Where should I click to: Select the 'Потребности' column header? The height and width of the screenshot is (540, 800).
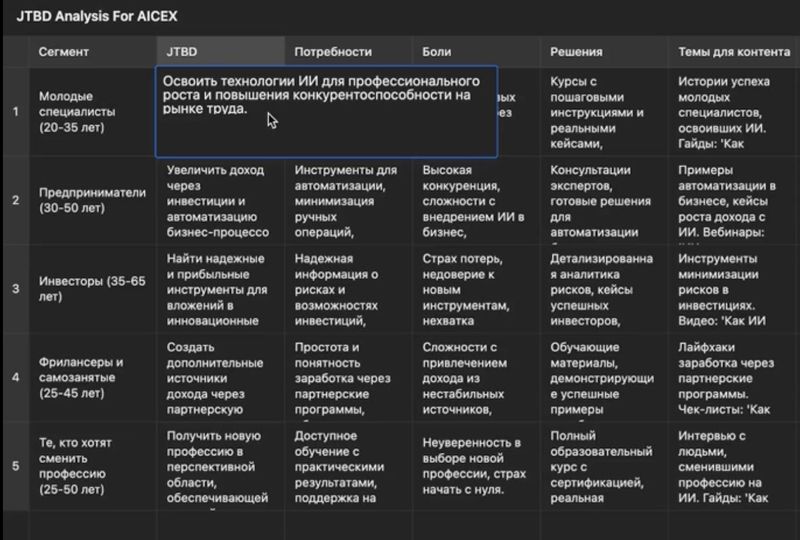[348, 52]
